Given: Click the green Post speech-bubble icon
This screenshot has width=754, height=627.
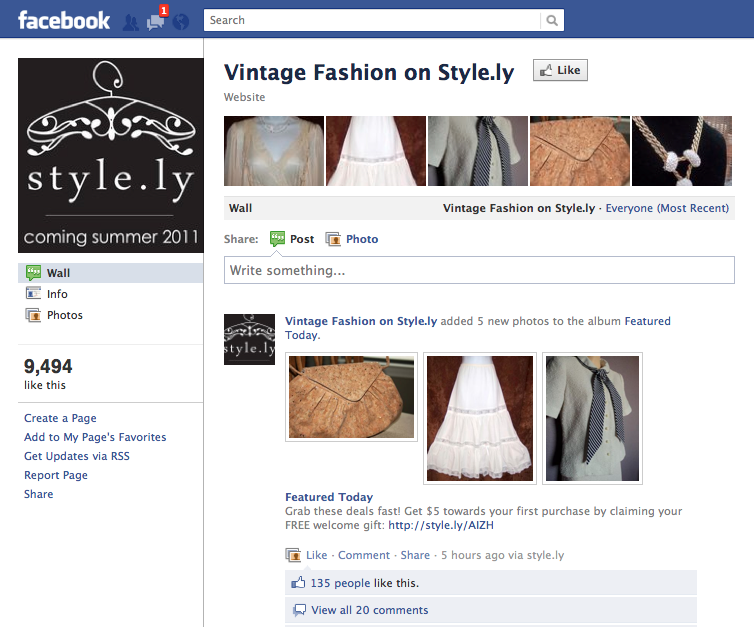Looking at the screenshot, I should [277, 238].
